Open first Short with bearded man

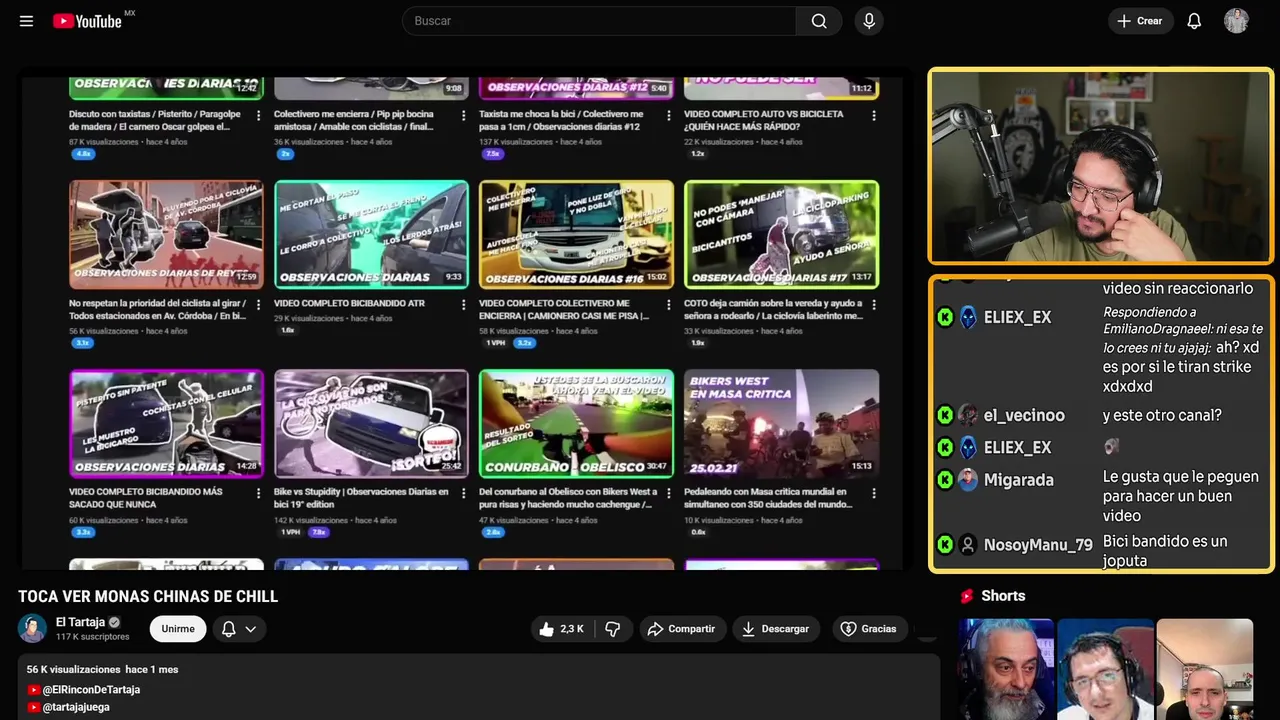(x=1006, y=669)
